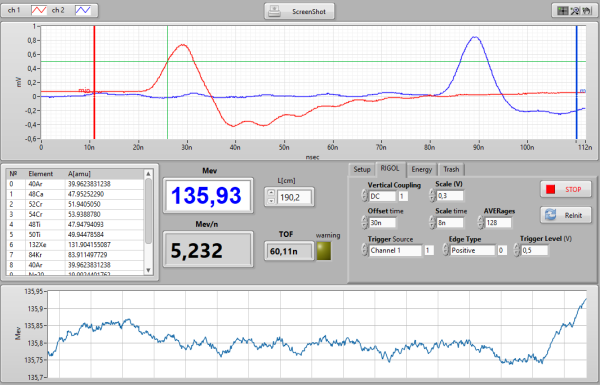Click the TOF indicator showing 60,11n

[289, 251]
